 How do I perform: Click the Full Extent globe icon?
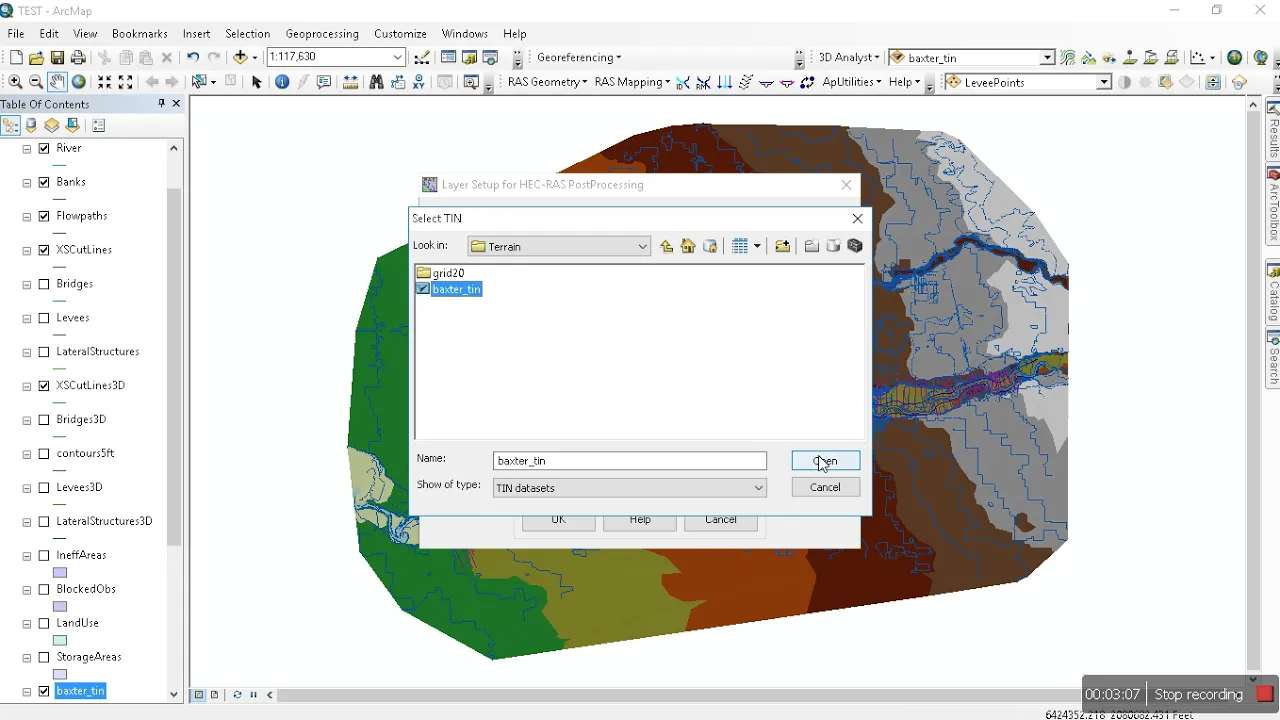click(78, 82)
